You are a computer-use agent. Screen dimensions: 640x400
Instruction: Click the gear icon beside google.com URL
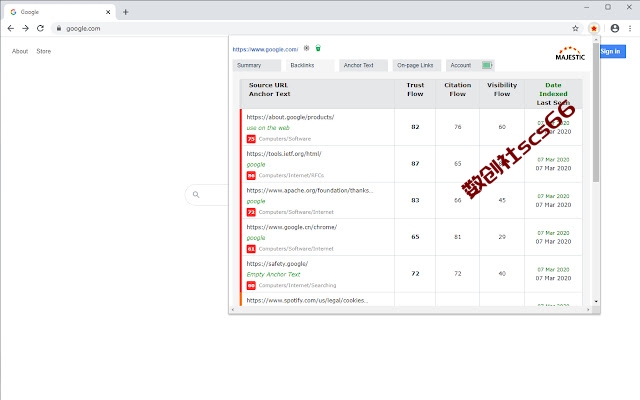307,48
